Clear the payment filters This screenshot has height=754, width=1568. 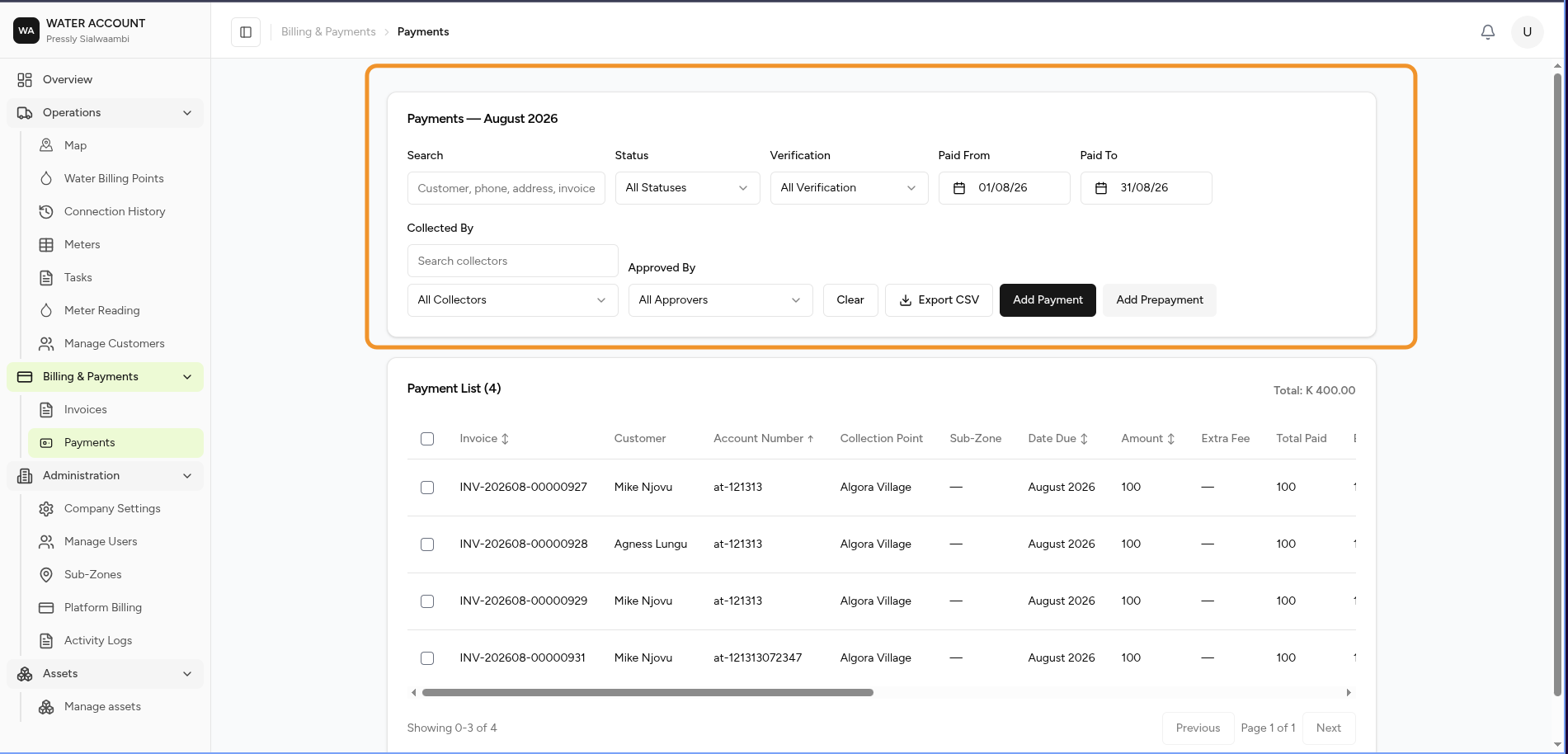click(850, 300)
